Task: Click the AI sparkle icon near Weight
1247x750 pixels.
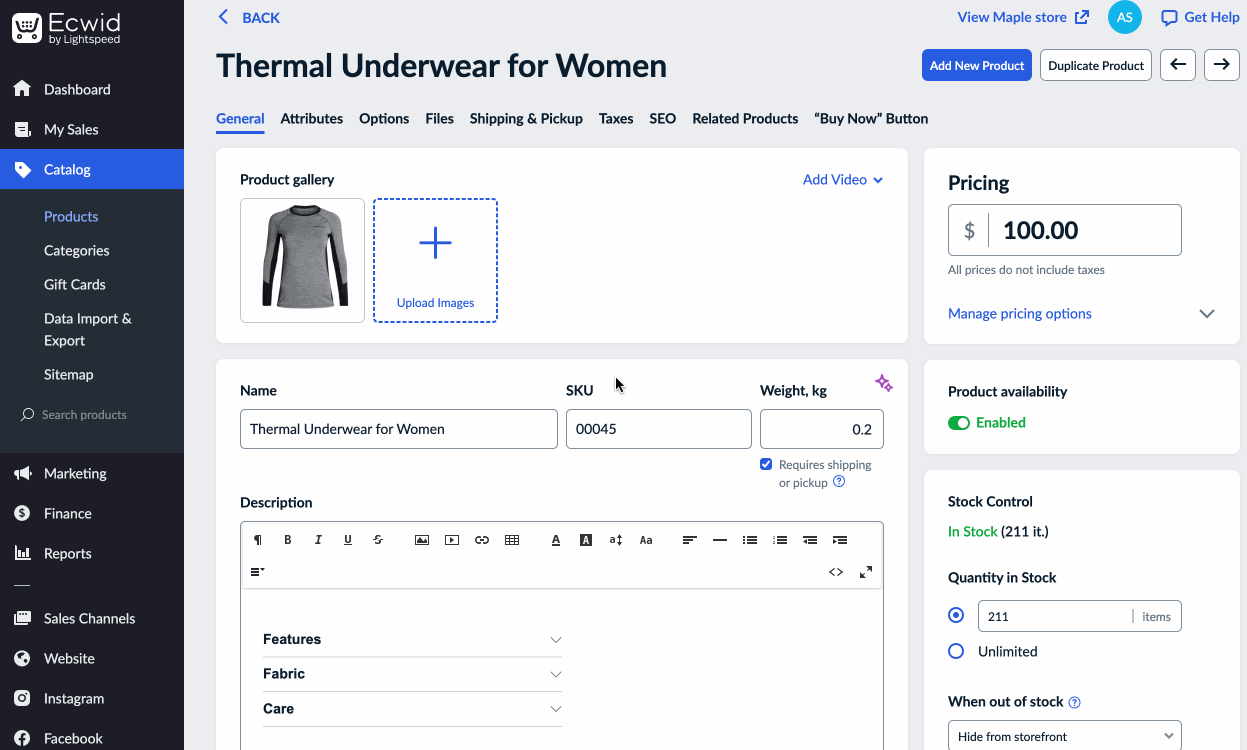Action: [883, 383]
